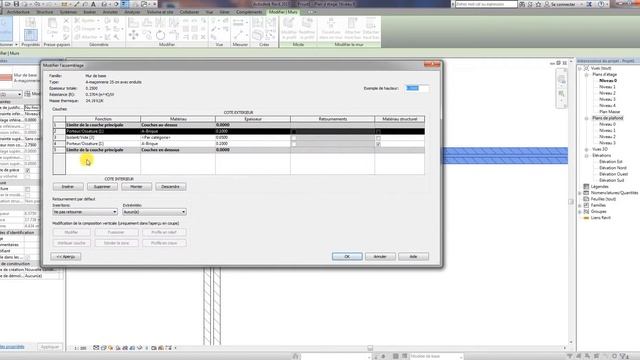This screenshot has width=640, height=360.
Task: Open Extrémités wrapping dropdown
Action: click(154, 212)
